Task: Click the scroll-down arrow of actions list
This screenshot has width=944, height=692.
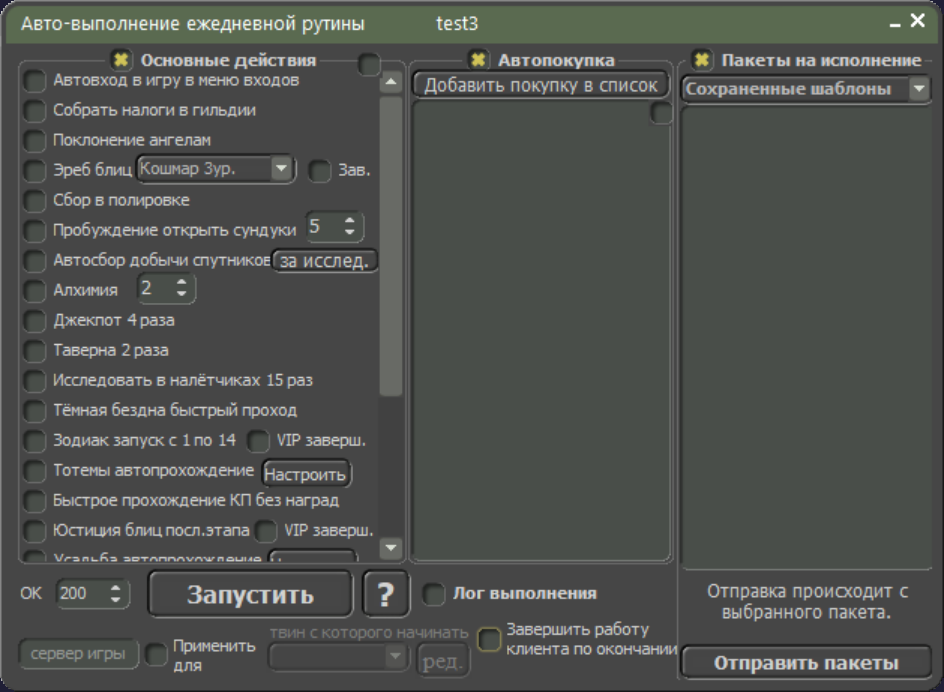Action: coord(391,547)
